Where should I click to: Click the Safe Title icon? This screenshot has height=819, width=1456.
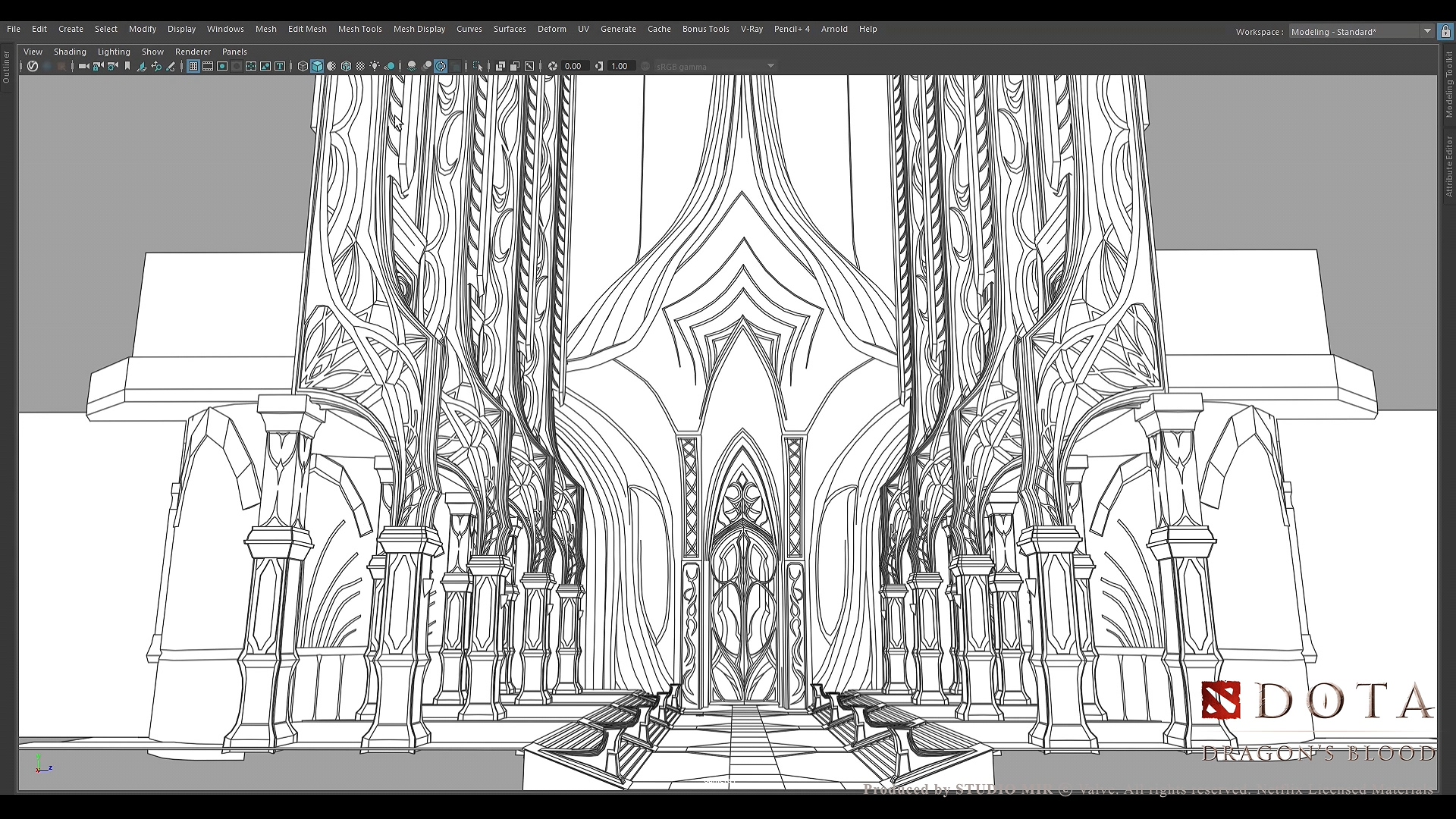tap(280, 66)
